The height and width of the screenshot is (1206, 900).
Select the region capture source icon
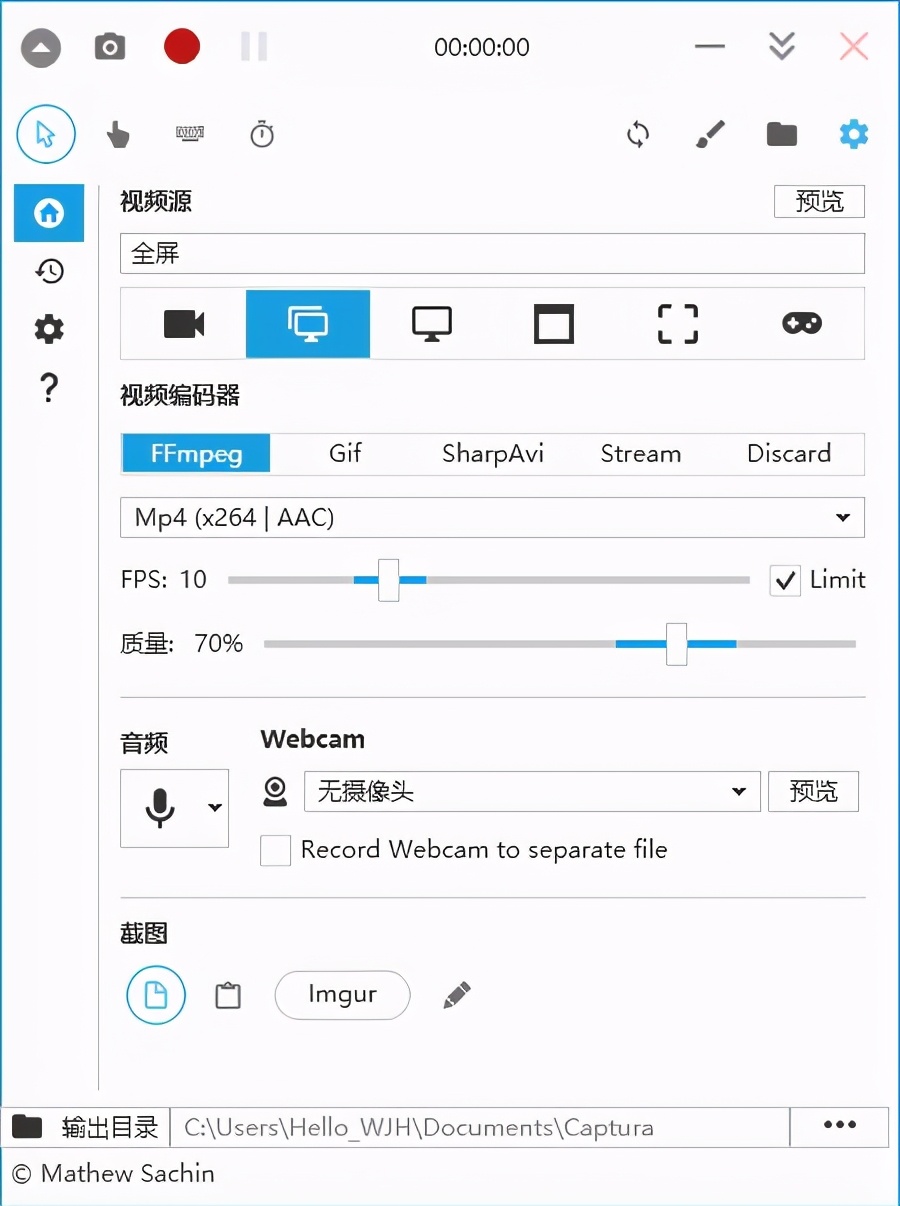tap(676, 323)
